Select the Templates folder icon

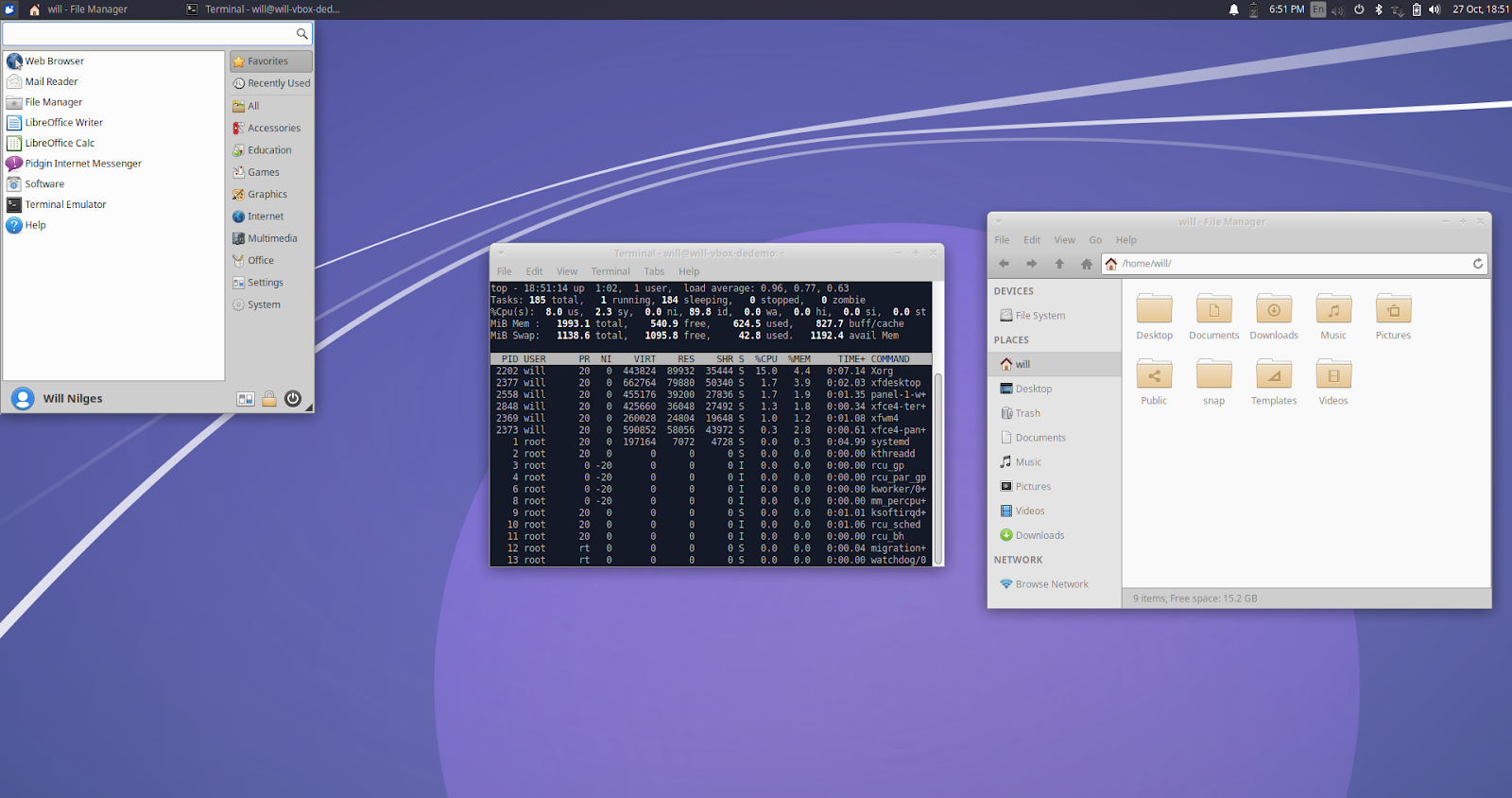click(1274, 374)
